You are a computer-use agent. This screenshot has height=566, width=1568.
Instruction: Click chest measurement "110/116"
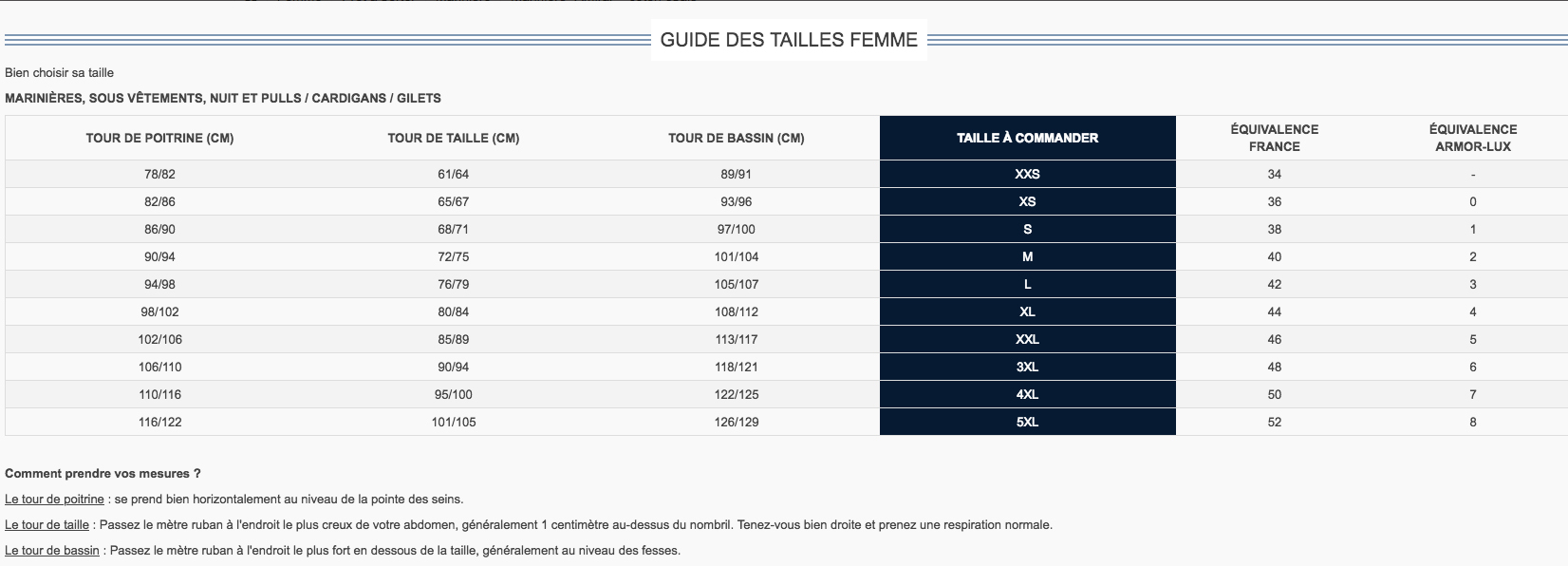click(x=159, y=394)
